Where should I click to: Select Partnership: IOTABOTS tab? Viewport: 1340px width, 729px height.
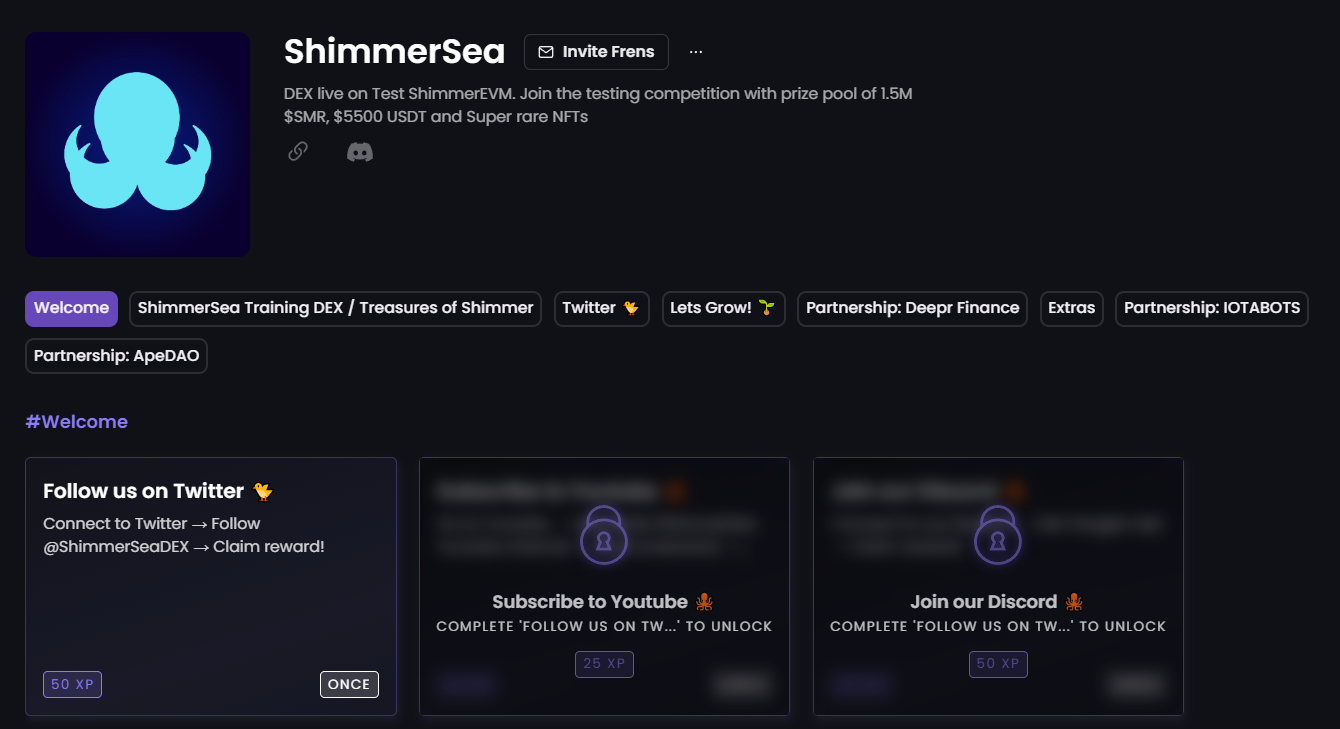[x=1212, y=309]
